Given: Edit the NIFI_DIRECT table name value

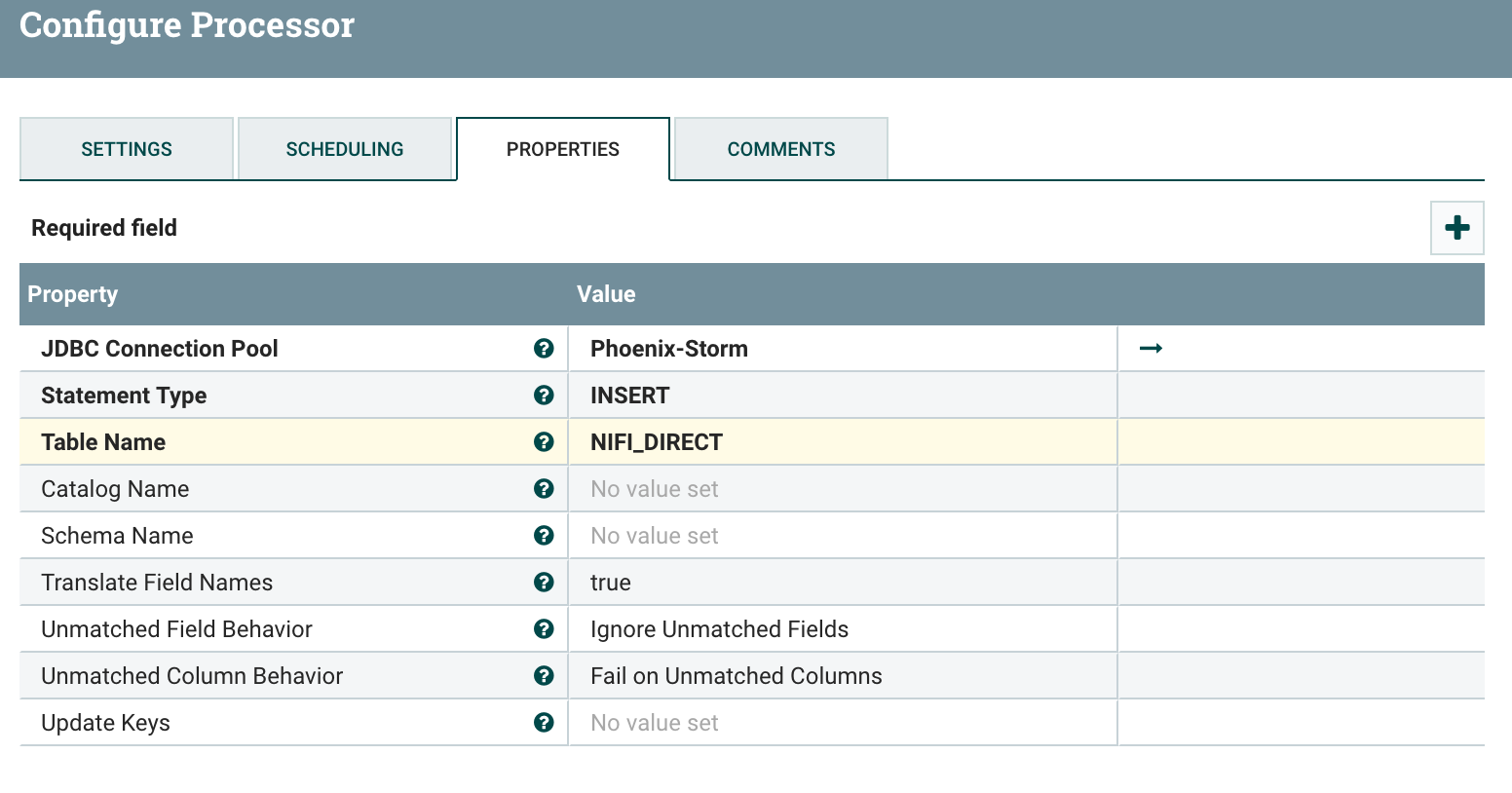Looking at the screenshot, I should (843, 441).
